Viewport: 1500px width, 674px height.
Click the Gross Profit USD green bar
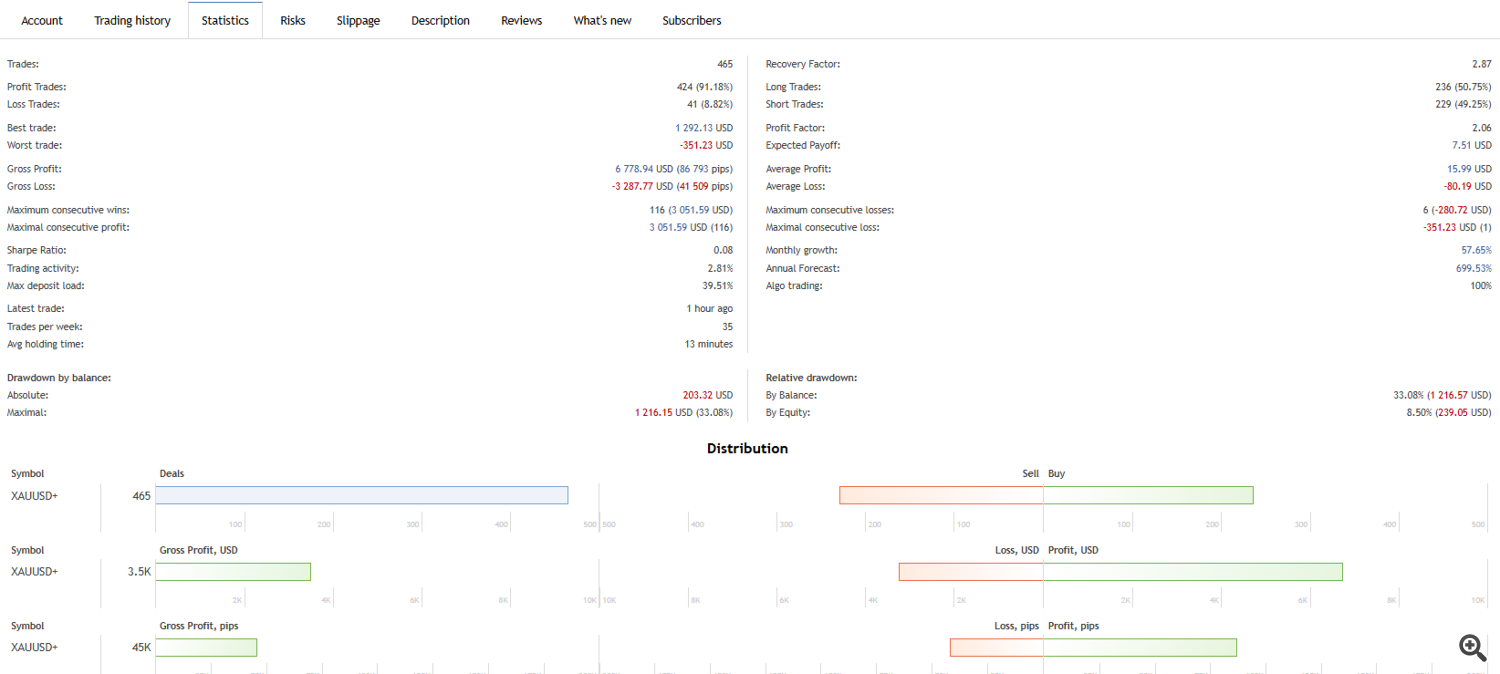233,571
